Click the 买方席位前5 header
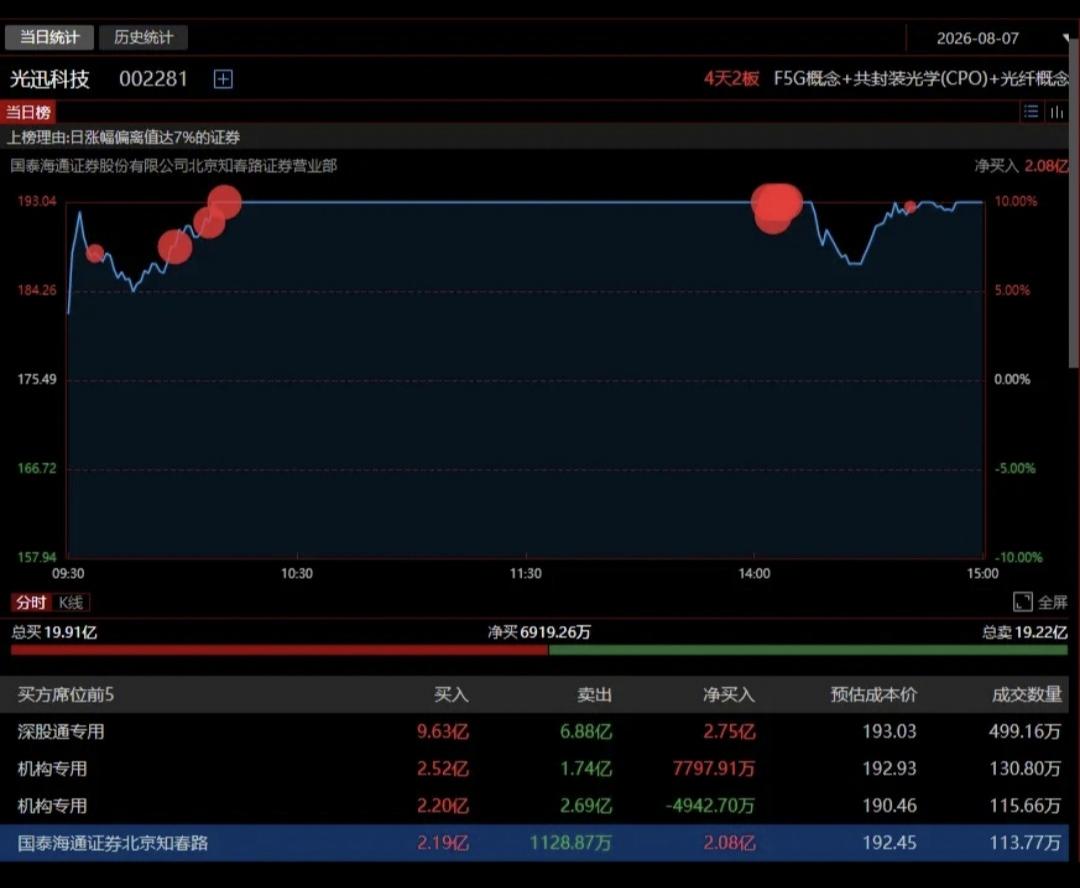Viewport: 1080px width, 888px height. [66, 694]
